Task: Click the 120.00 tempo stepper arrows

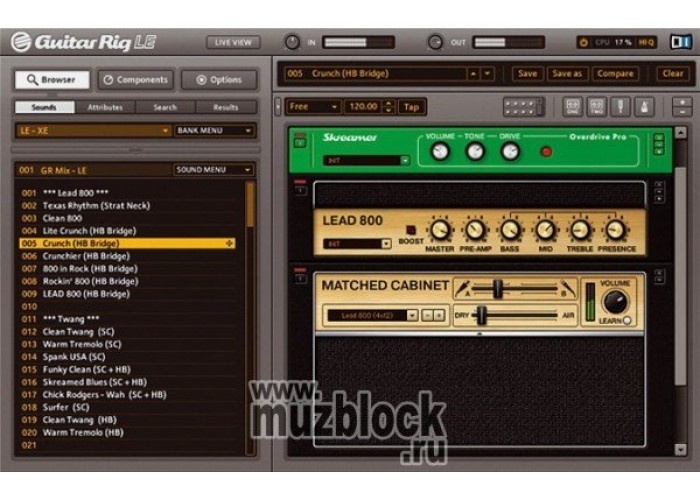Action: pos(388,107)
